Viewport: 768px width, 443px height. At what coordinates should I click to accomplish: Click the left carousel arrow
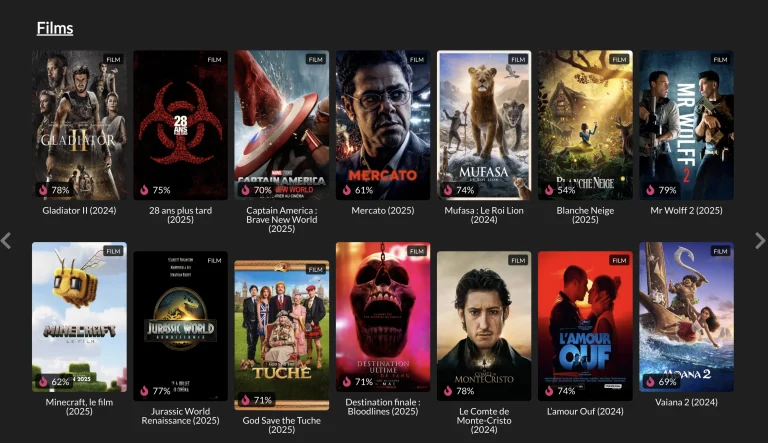click(x=6, y=241)
